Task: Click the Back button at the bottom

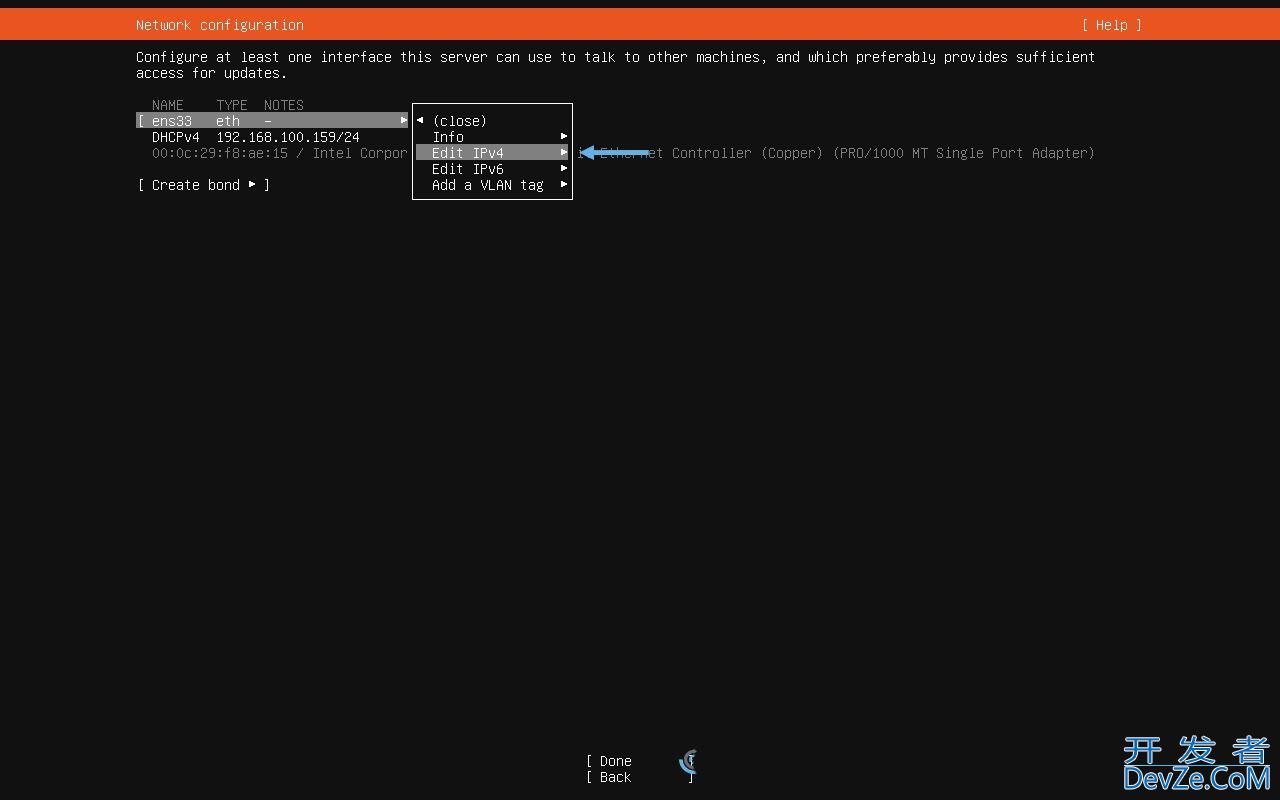Action: click(x=640, y=777)
